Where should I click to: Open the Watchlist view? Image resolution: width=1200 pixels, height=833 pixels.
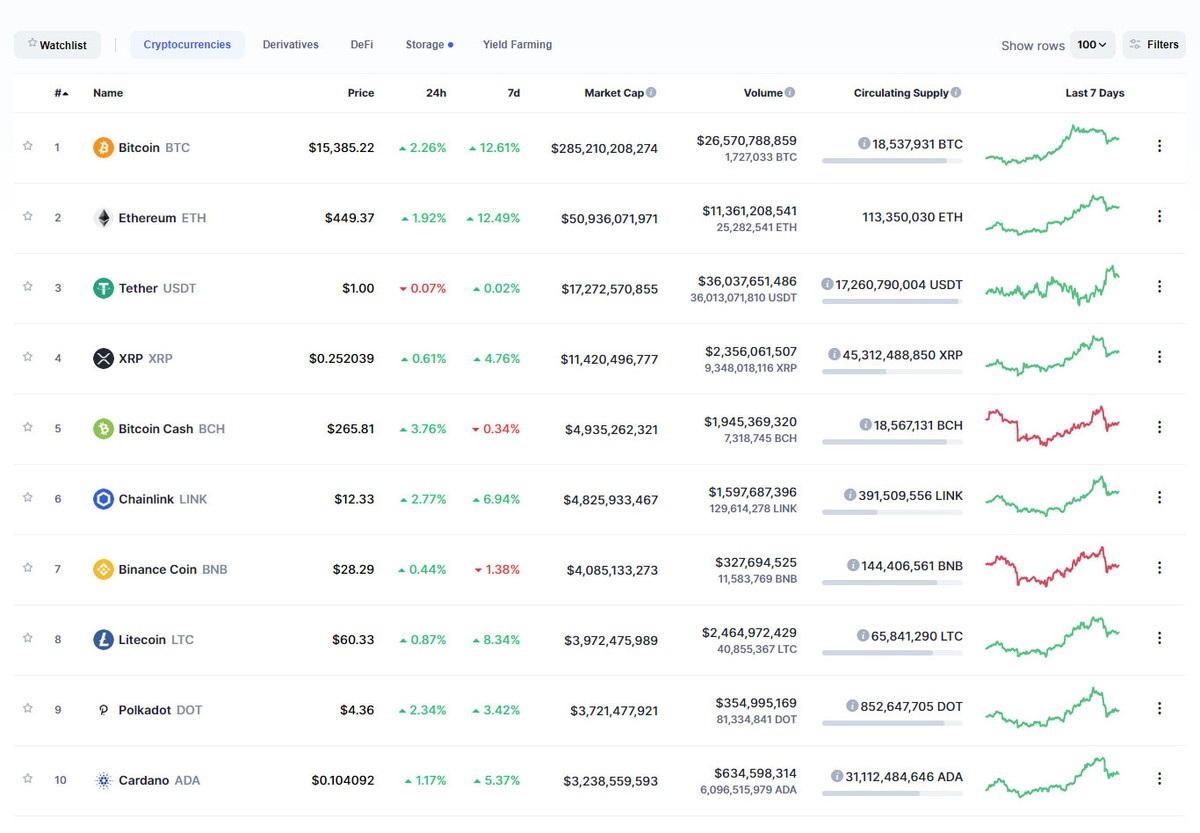point(57,44)
